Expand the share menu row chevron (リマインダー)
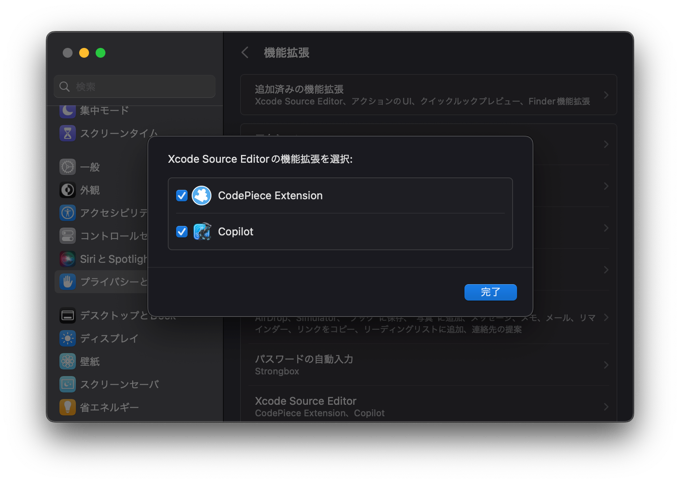This screenshot has height=483, width=680. click(x=606, y=317)
